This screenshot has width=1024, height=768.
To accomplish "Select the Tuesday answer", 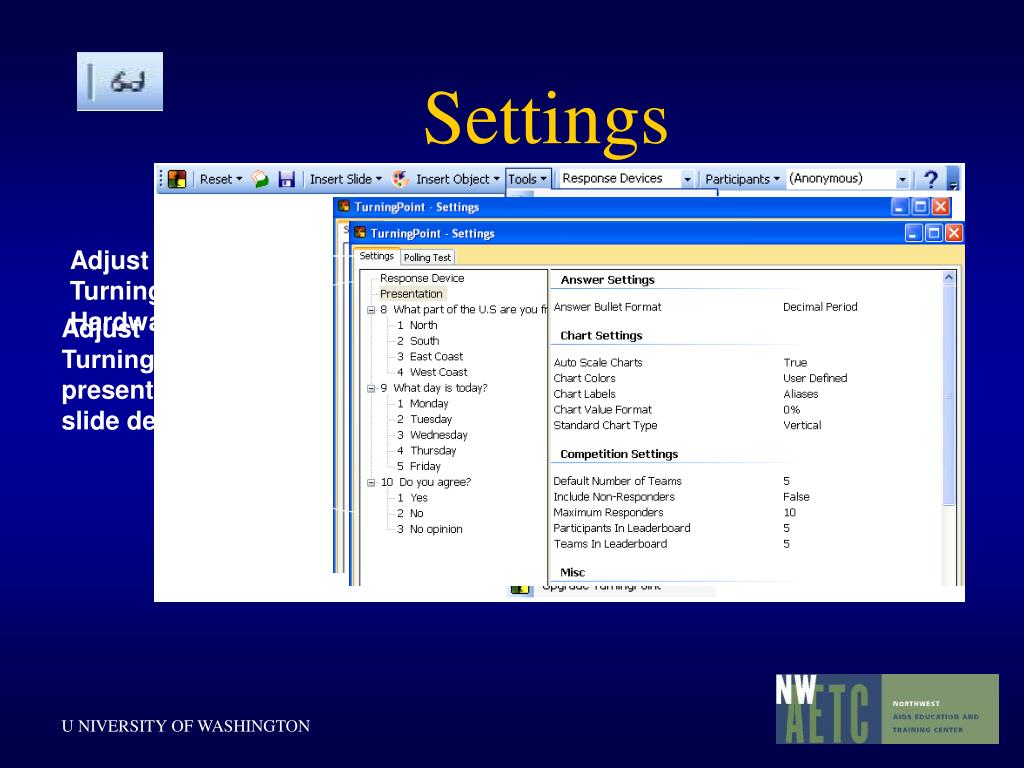I will (x=424, y=419).
